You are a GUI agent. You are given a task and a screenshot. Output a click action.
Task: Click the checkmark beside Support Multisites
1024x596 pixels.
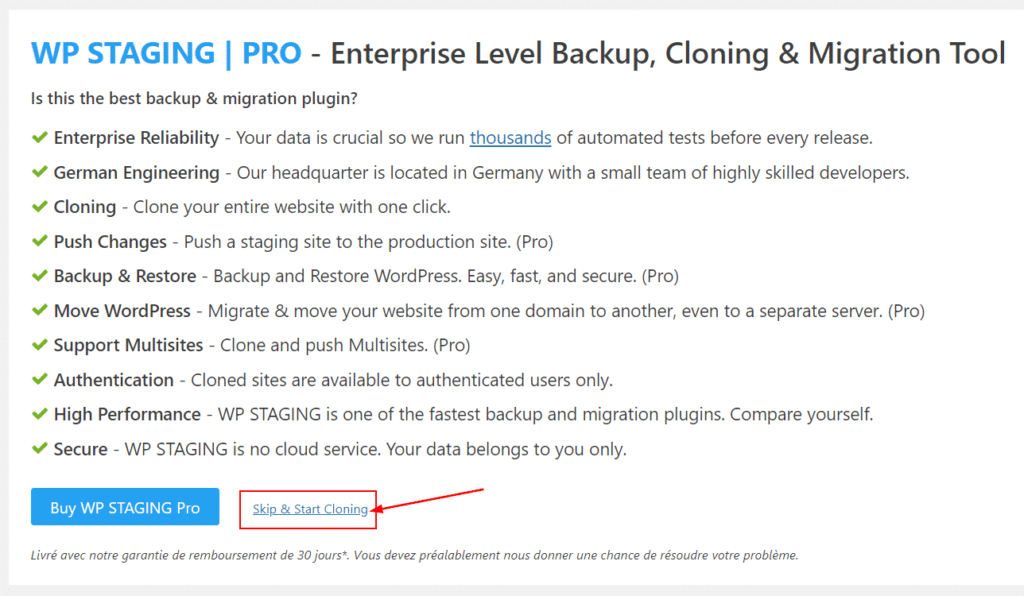pos(40,345)
